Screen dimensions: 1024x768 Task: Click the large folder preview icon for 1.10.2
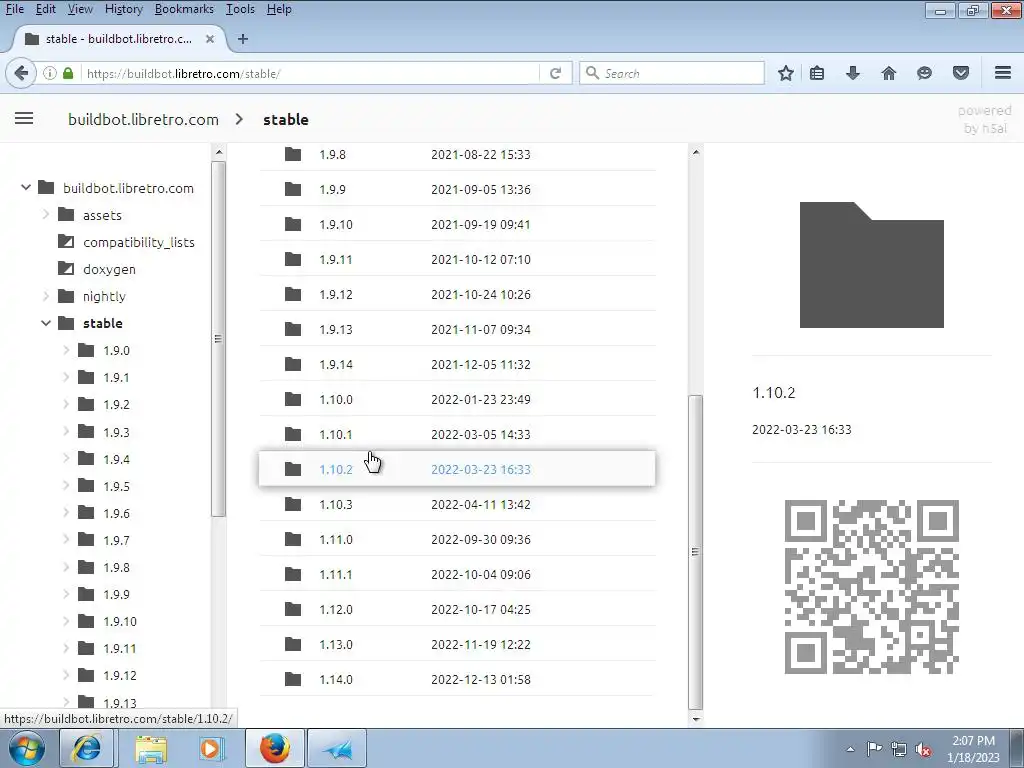(872, 264)
